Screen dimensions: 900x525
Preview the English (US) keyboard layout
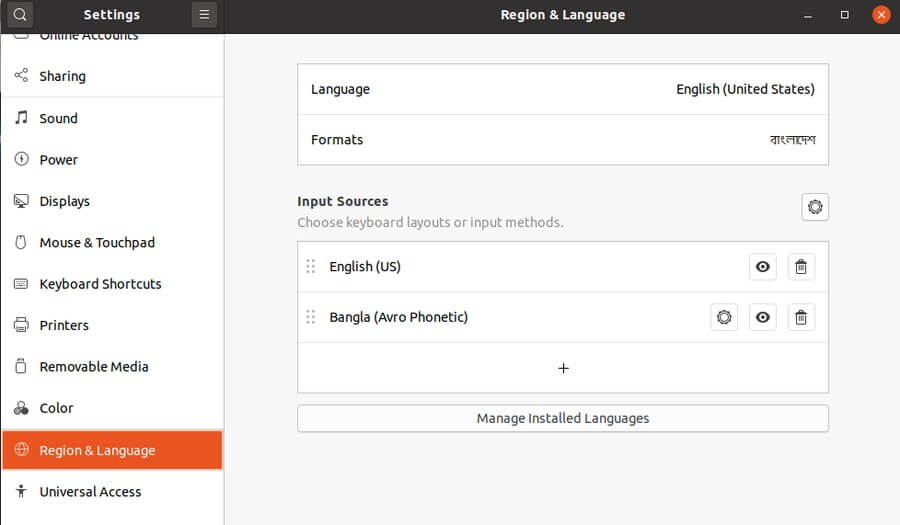[762, 267]
